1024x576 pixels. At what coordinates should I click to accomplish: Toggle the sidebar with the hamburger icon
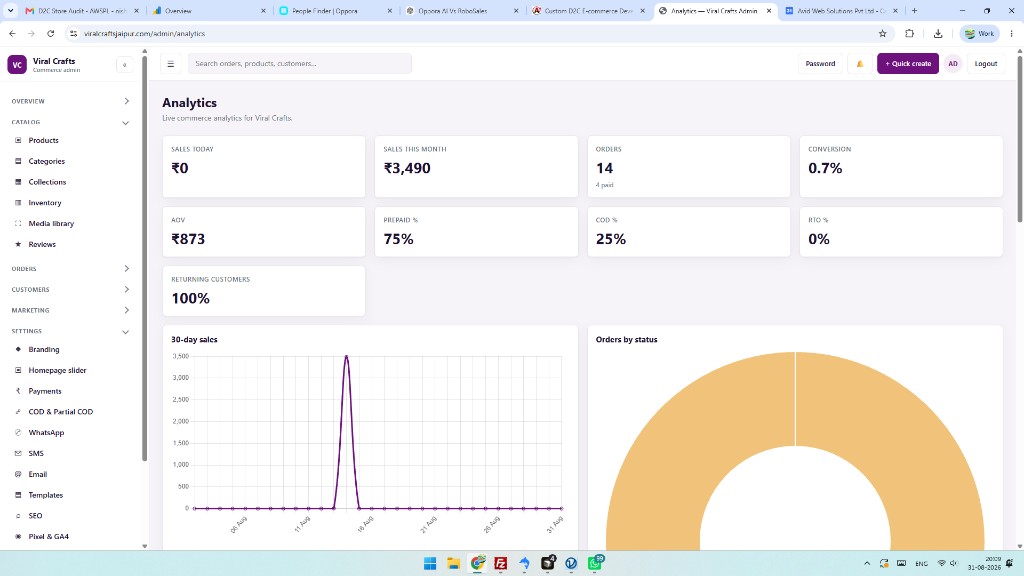[x=170, y=64]
